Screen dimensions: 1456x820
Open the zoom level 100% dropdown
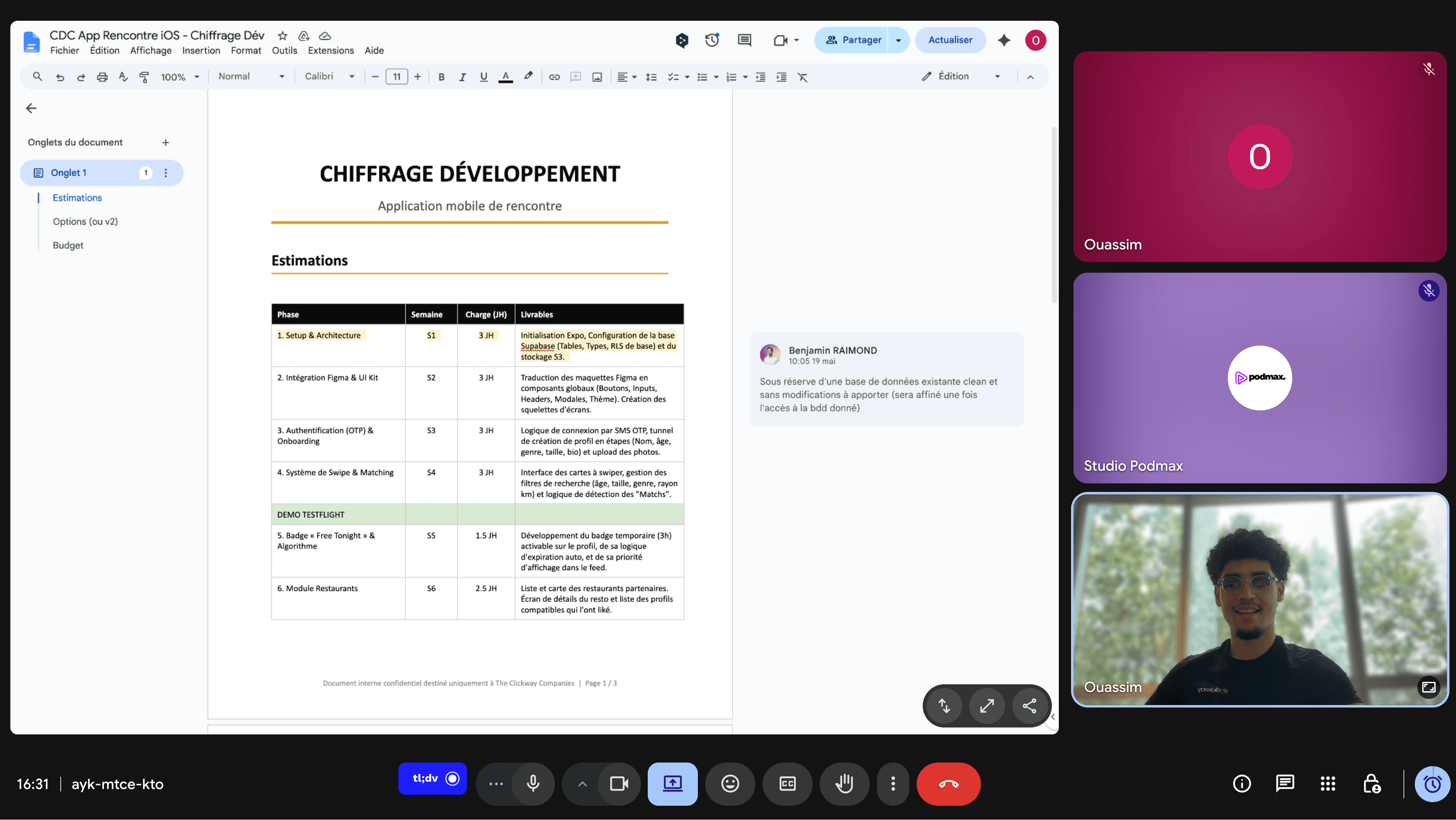[180, 77]
